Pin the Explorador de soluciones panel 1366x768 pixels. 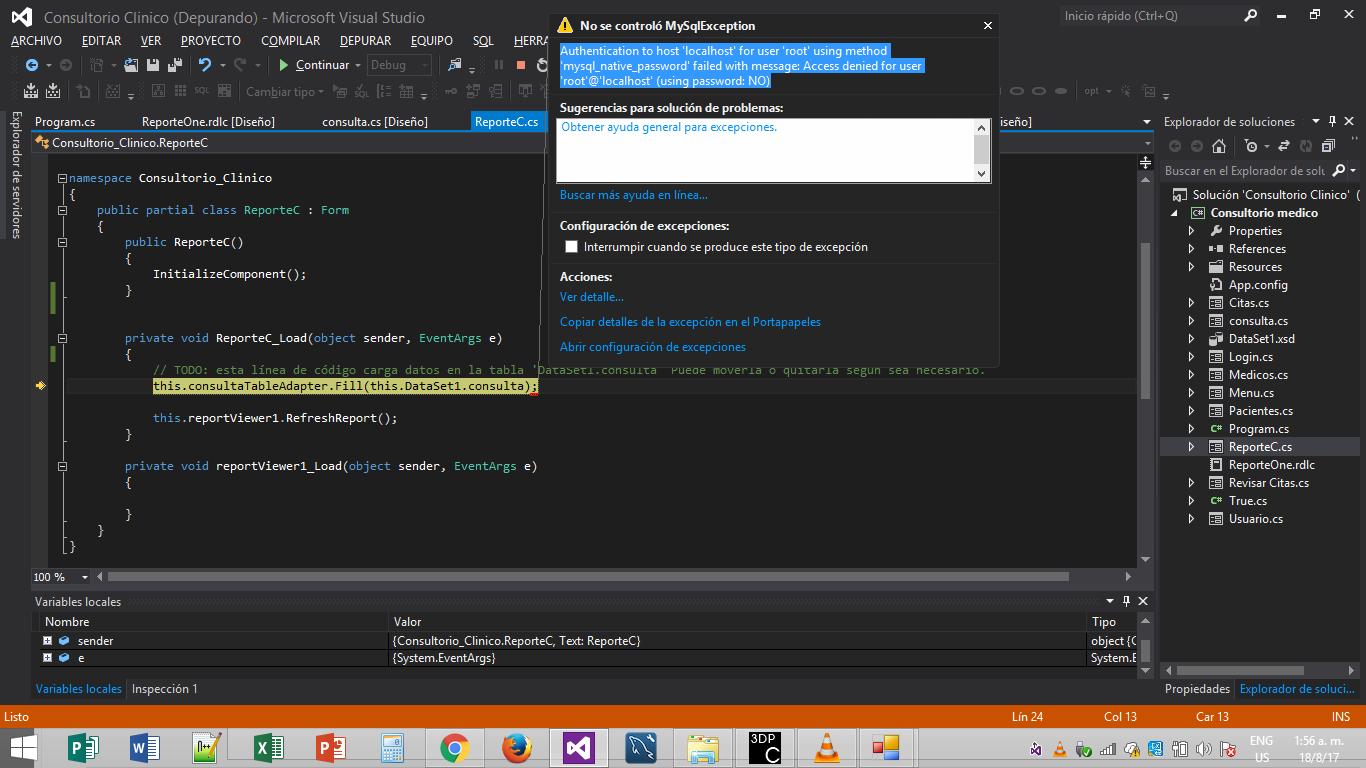1331,122
